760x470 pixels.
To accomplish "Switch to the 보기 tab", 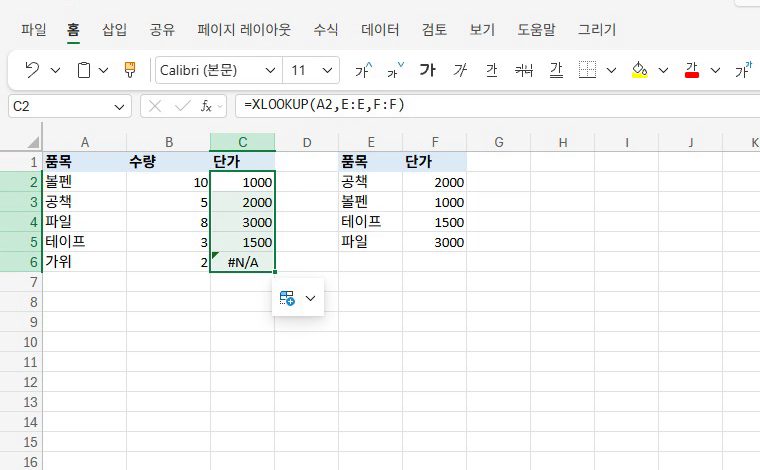I will tap(482, 30).
